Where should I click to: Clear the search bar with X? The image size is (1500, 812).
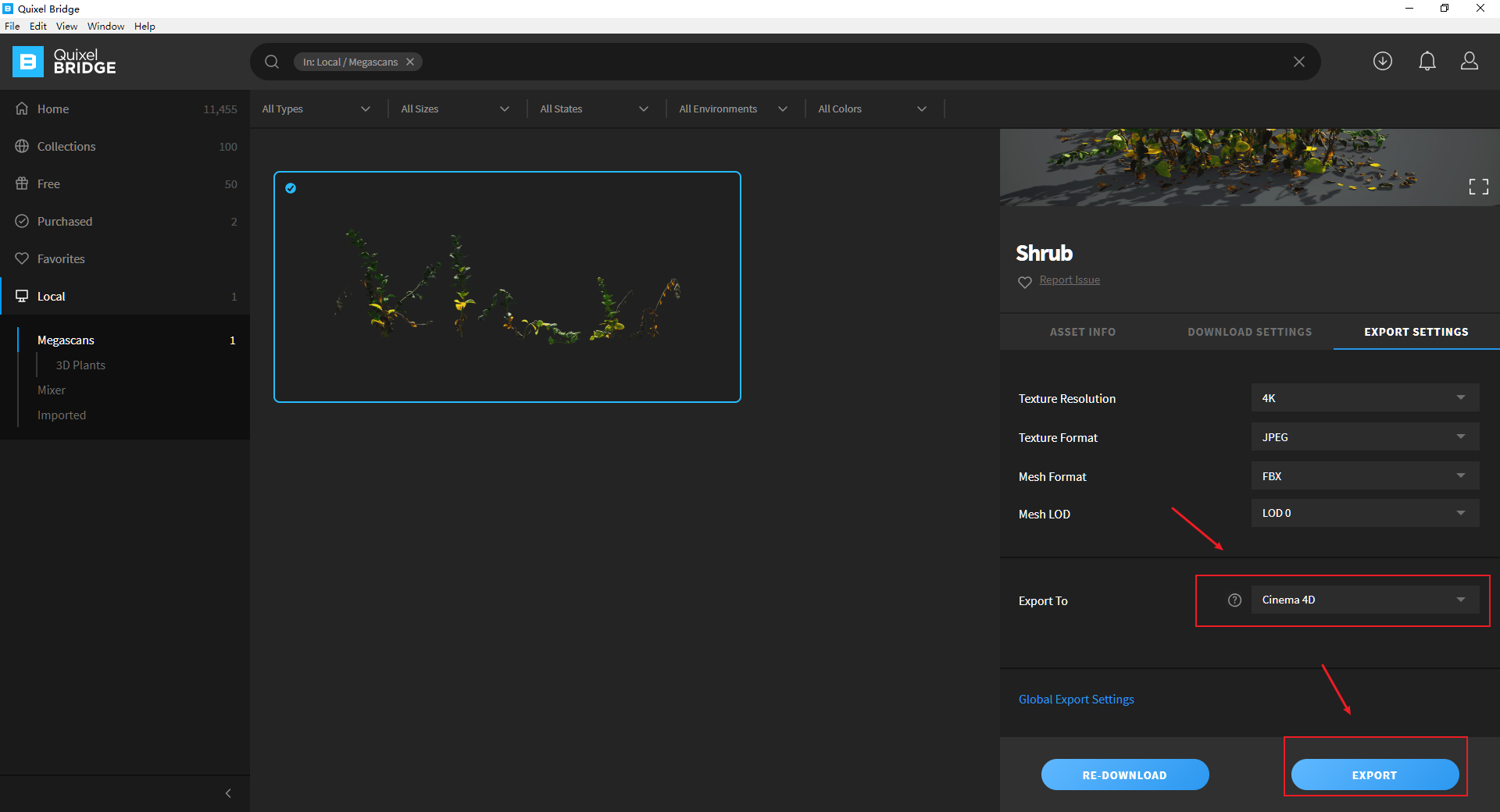(1299, 62)
